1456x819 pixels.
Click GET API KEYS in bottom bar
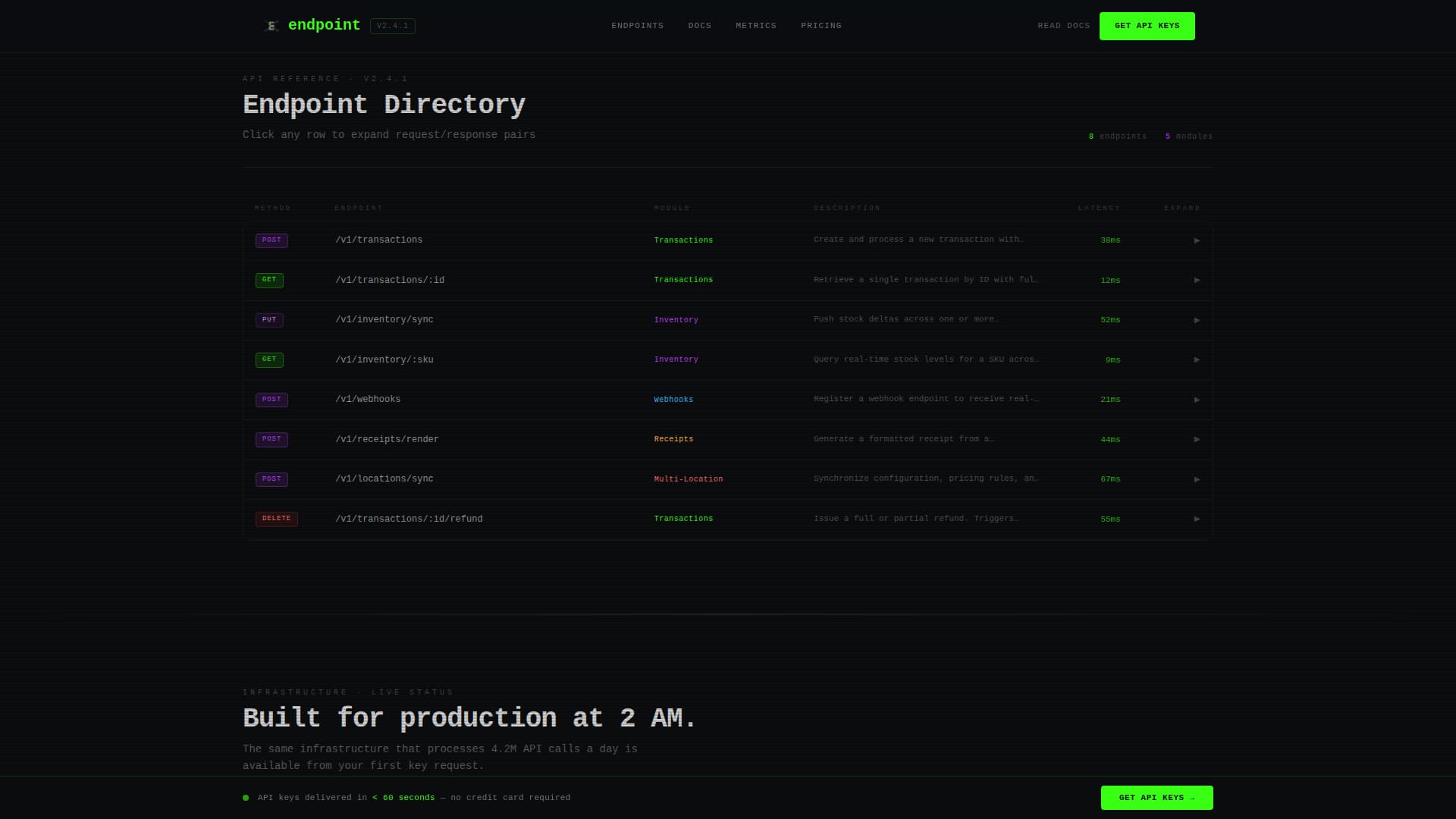(1156, 798)
